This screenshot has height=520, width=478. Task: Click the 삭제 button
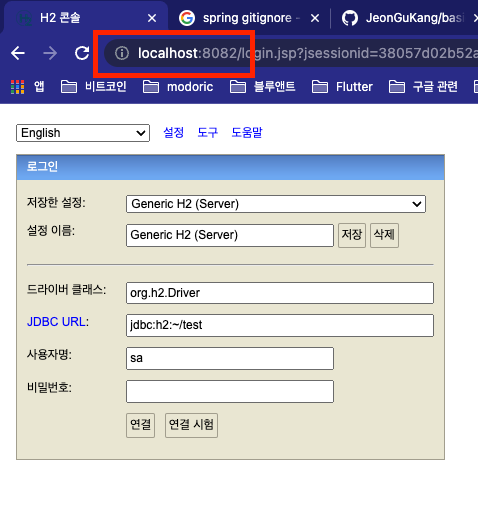click(384, 235)
